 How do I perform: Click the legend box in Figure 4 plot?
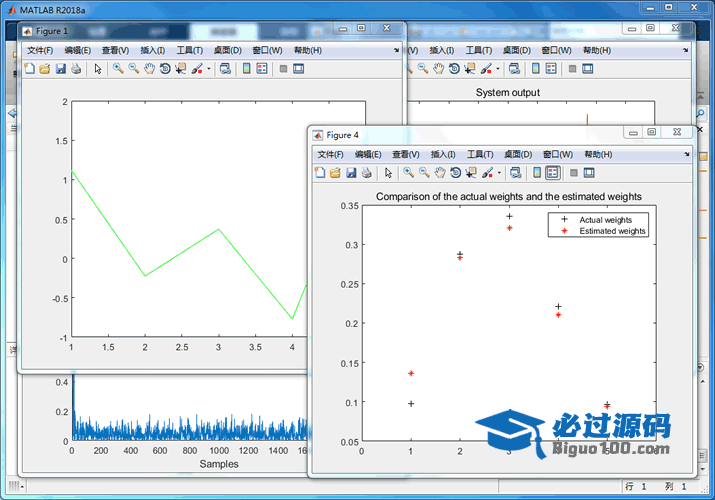tap(600, 225)
